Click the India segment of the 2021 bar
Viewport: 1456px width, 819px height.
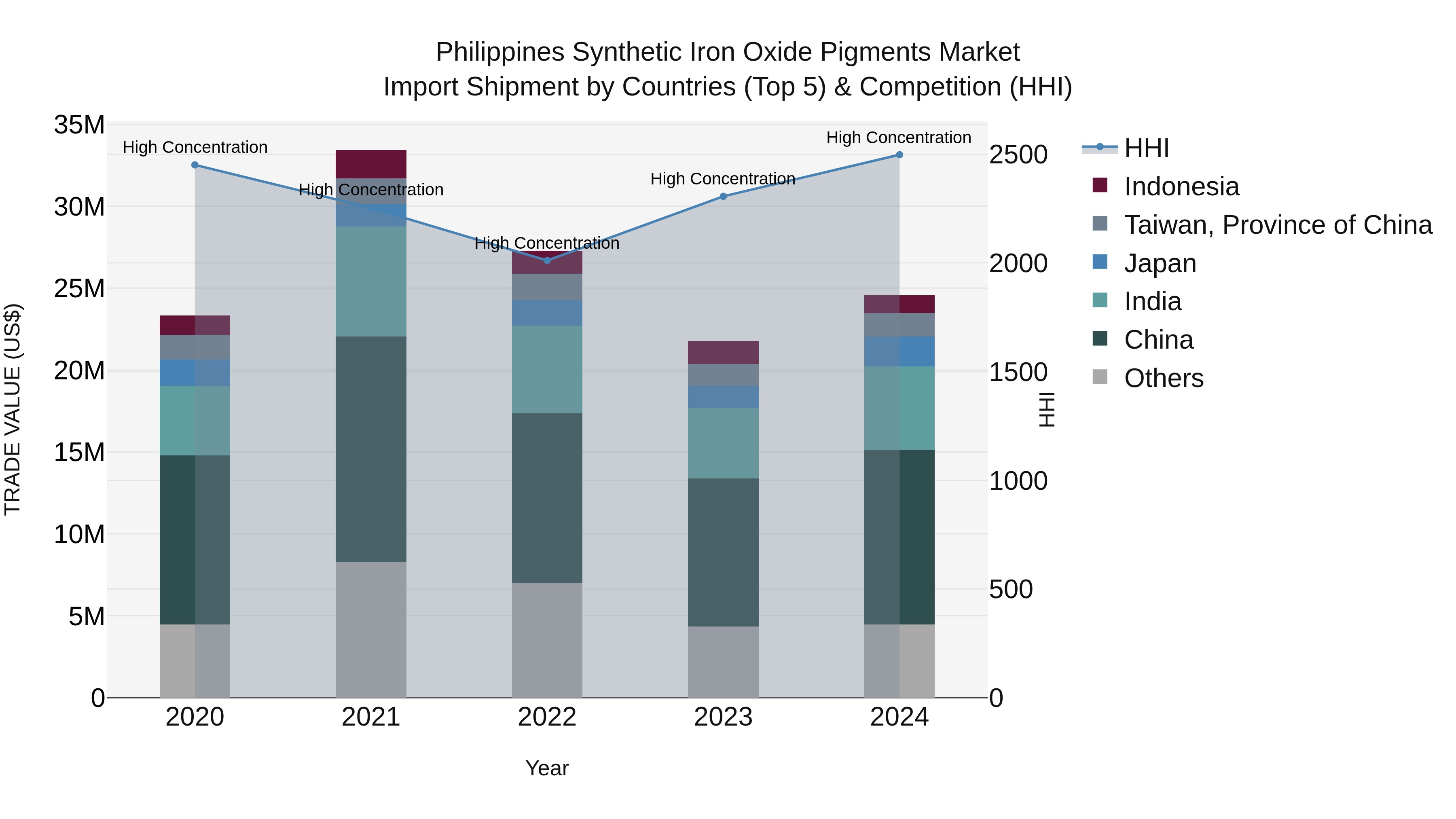click(371, 281)
